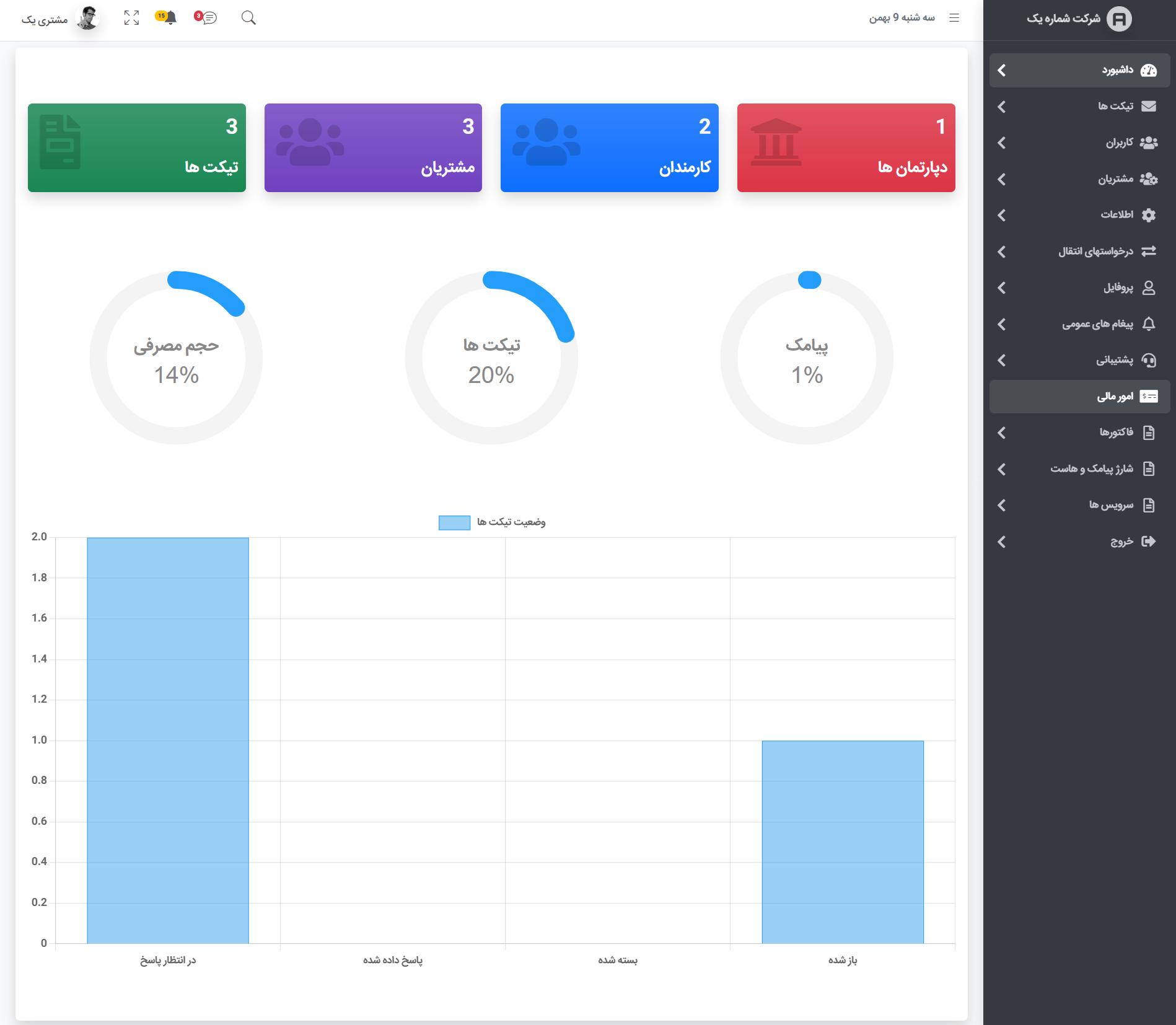Click the hamburger menu icon to collapse sidebar
This screenshot has width=1176, height=1025.
pyautogui.click(x=954, y=18)
